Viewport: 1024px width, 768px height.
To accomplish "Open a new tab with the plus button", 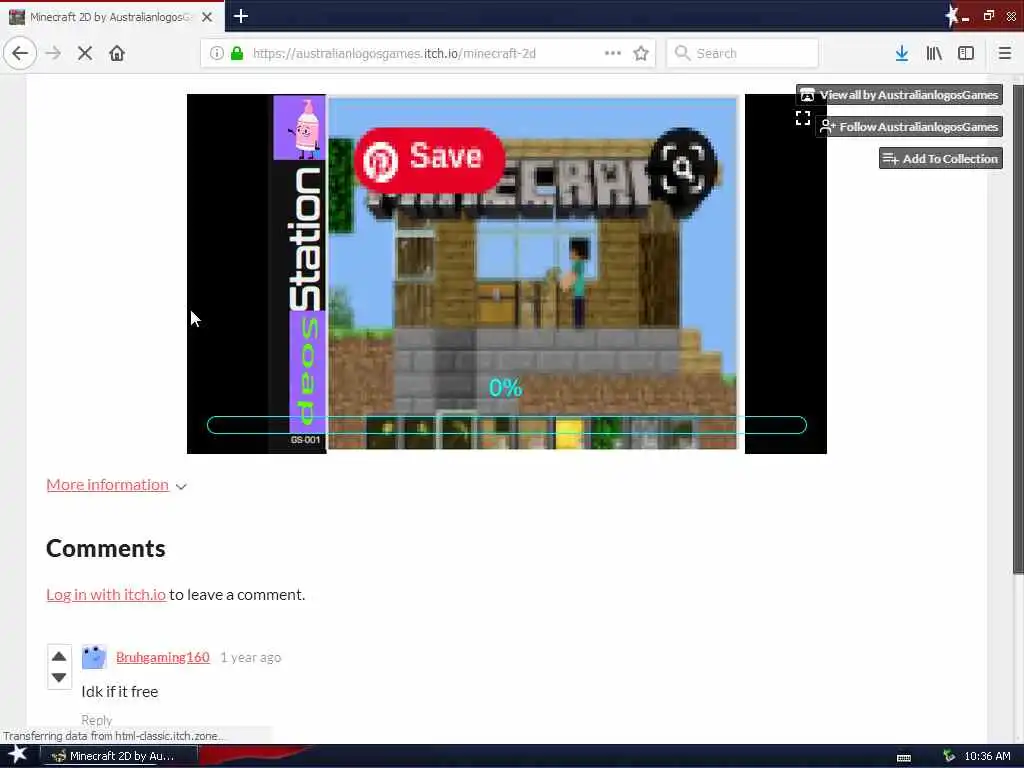I will [x=241, y=16].
